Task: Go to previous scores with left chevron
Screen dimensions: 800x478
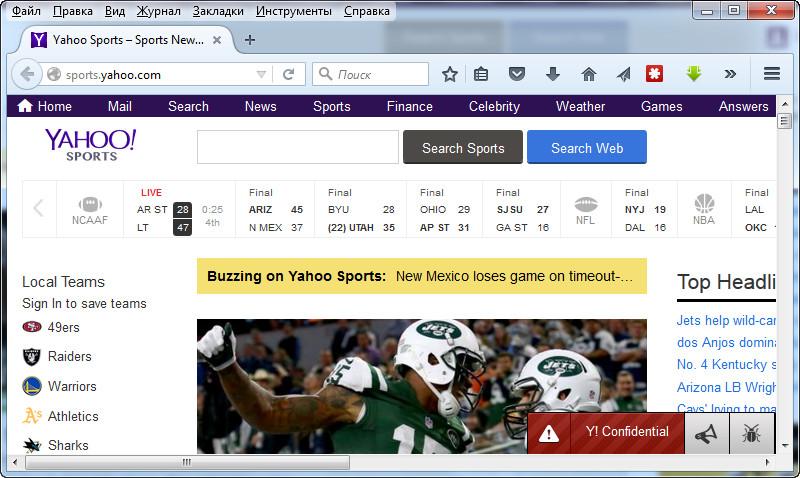Action: [38, 208]
